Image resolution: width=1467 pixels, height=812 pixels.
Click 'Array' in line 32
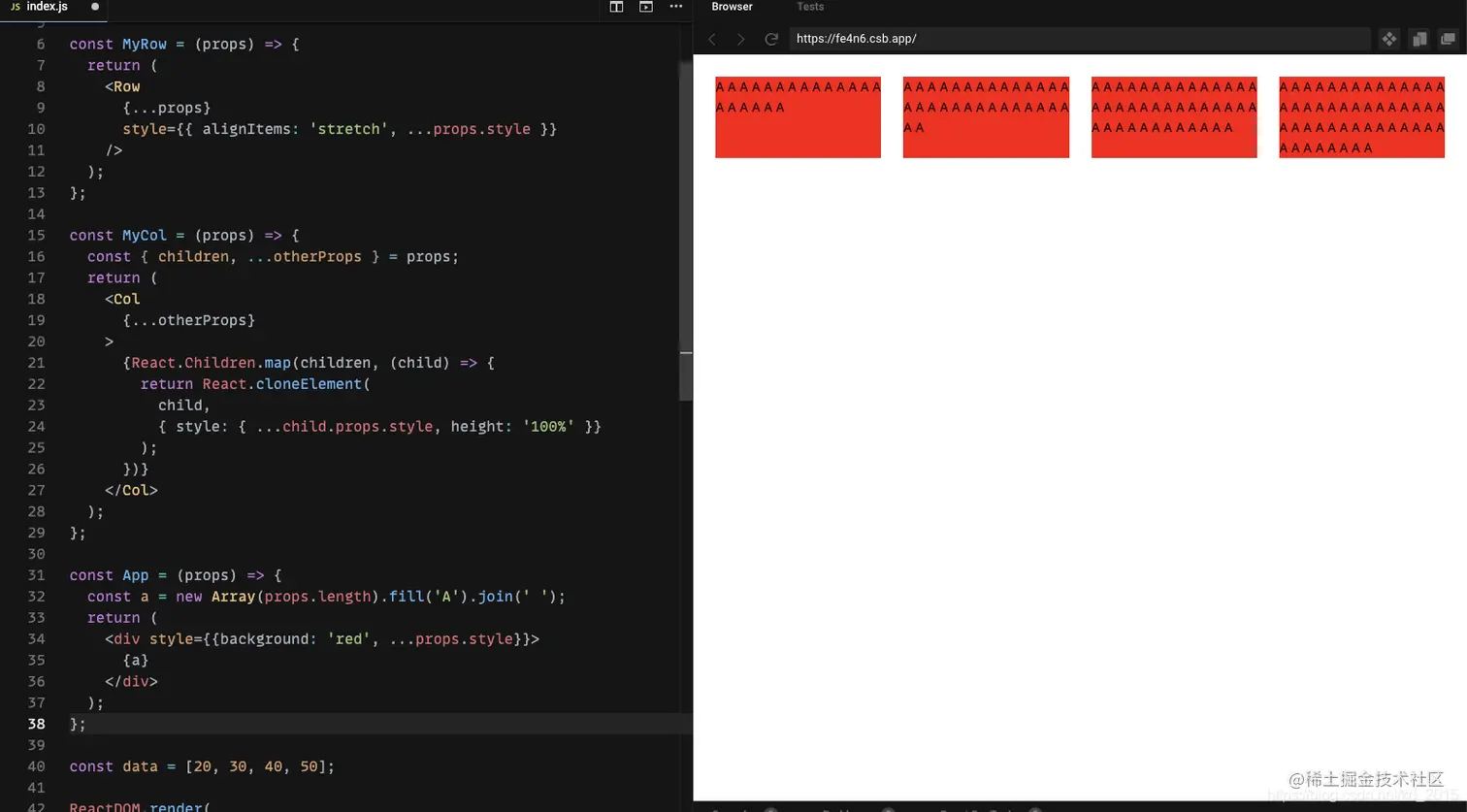pos(233,597)
